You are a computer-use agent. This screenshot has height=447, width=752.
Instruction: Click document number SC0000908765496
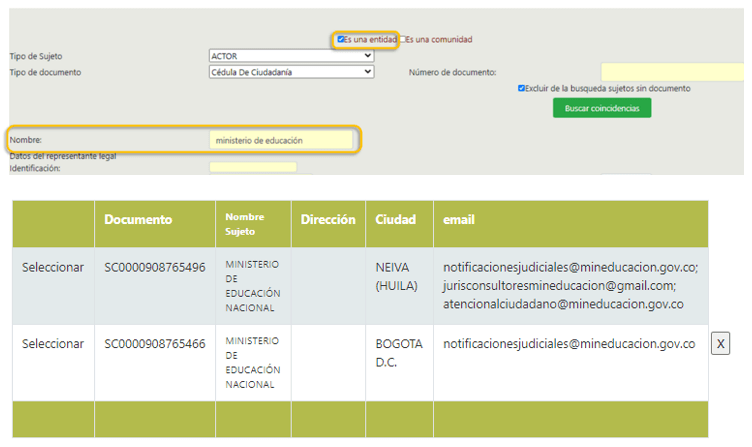point(155,268)
